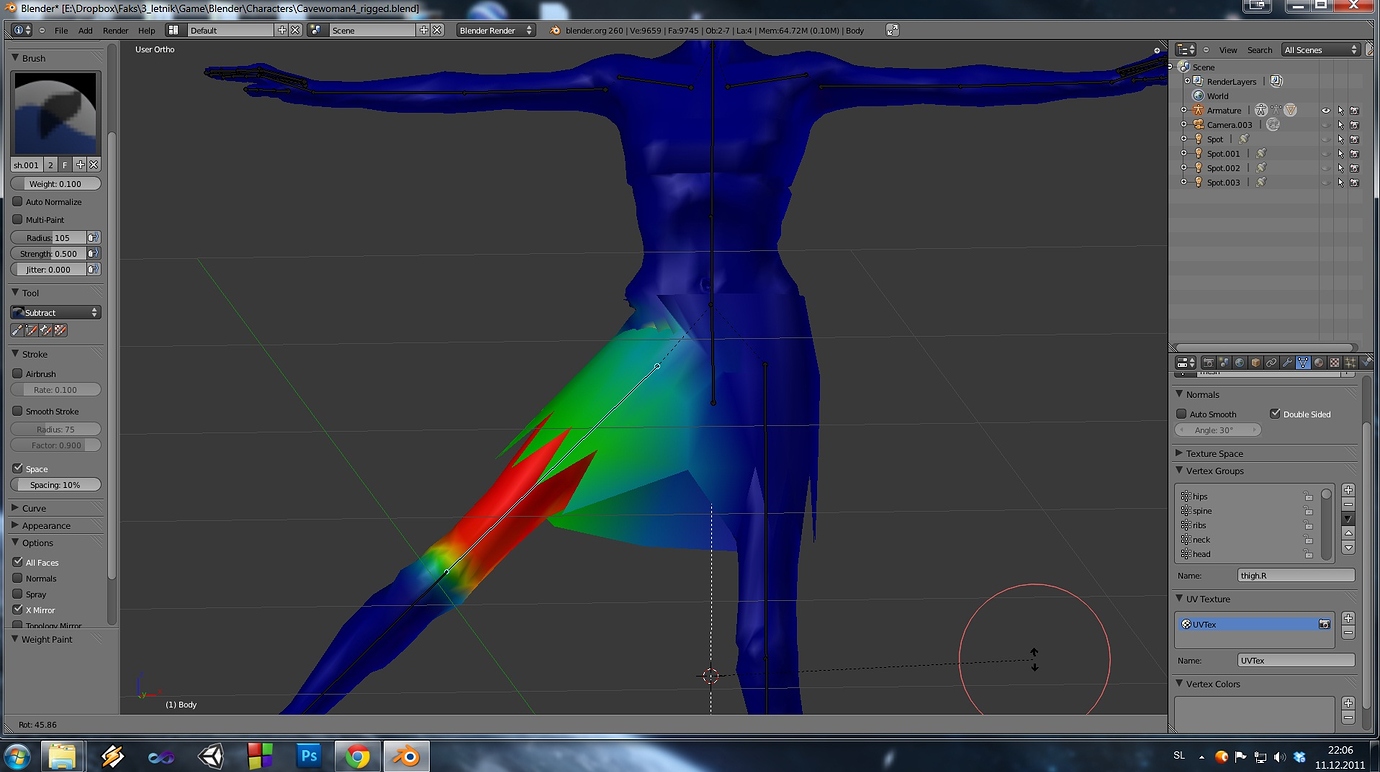
Task: Enable Multi-Paint checkbox
Action: [17, 220]
